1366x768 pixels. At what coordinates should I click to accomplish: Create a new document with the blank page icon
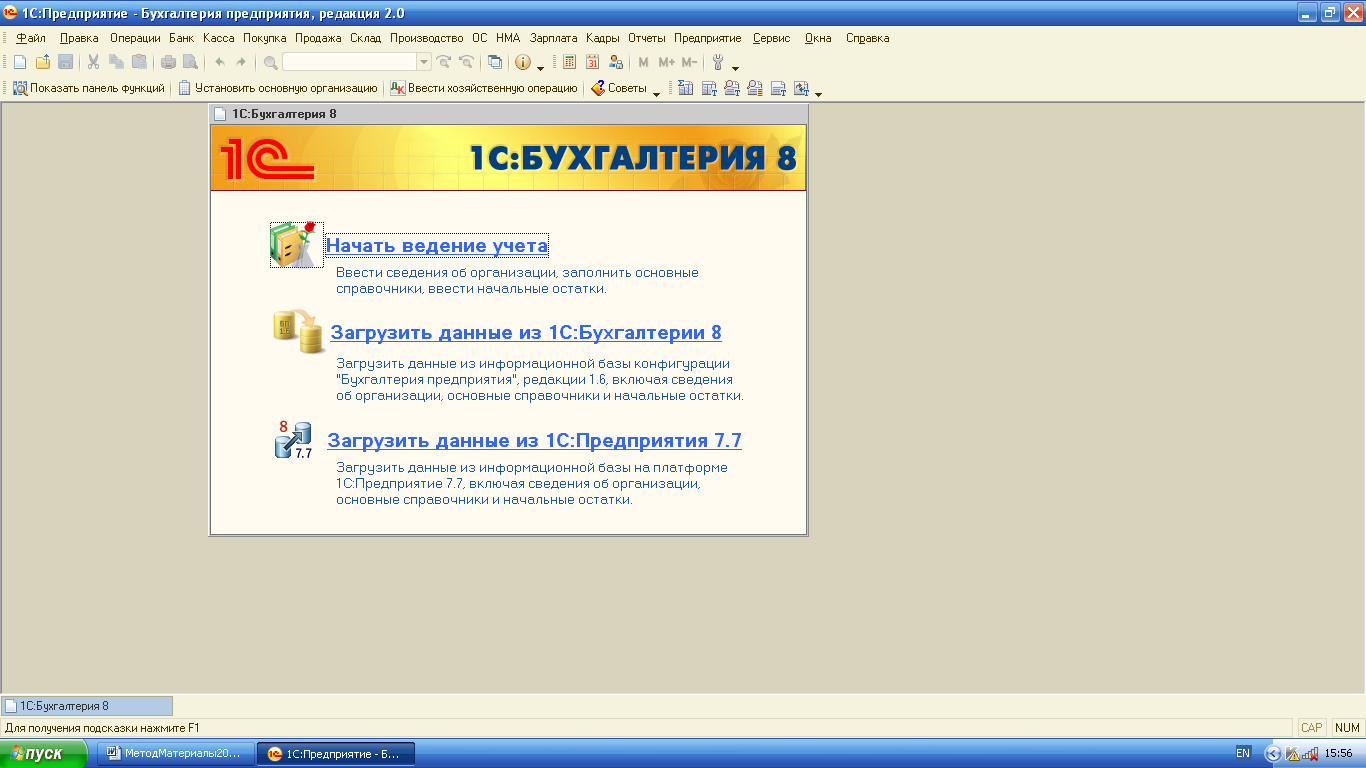[x=19, y=62]
